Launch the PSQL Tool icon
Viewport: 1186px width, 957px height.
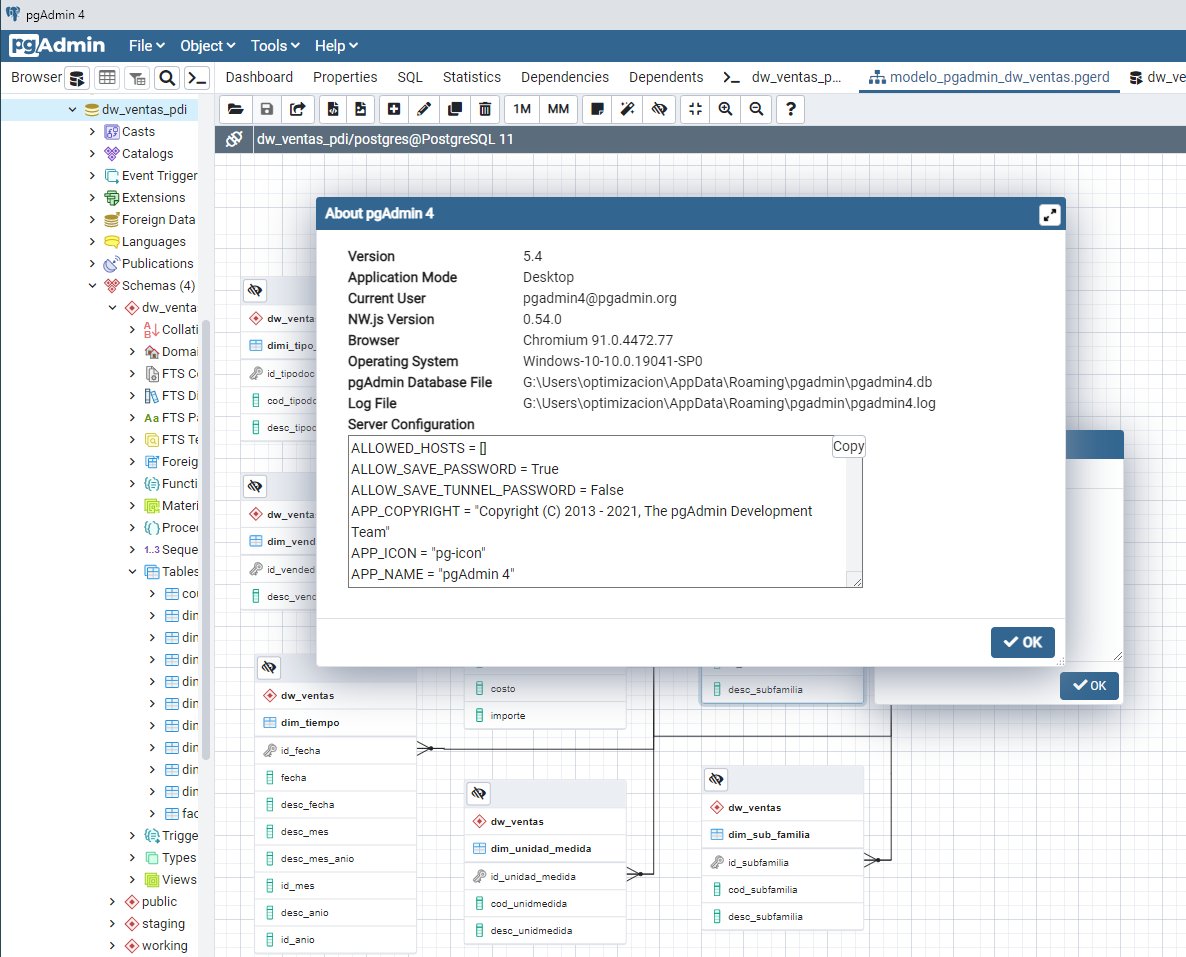pyautogui.click(x=196, y=77)
